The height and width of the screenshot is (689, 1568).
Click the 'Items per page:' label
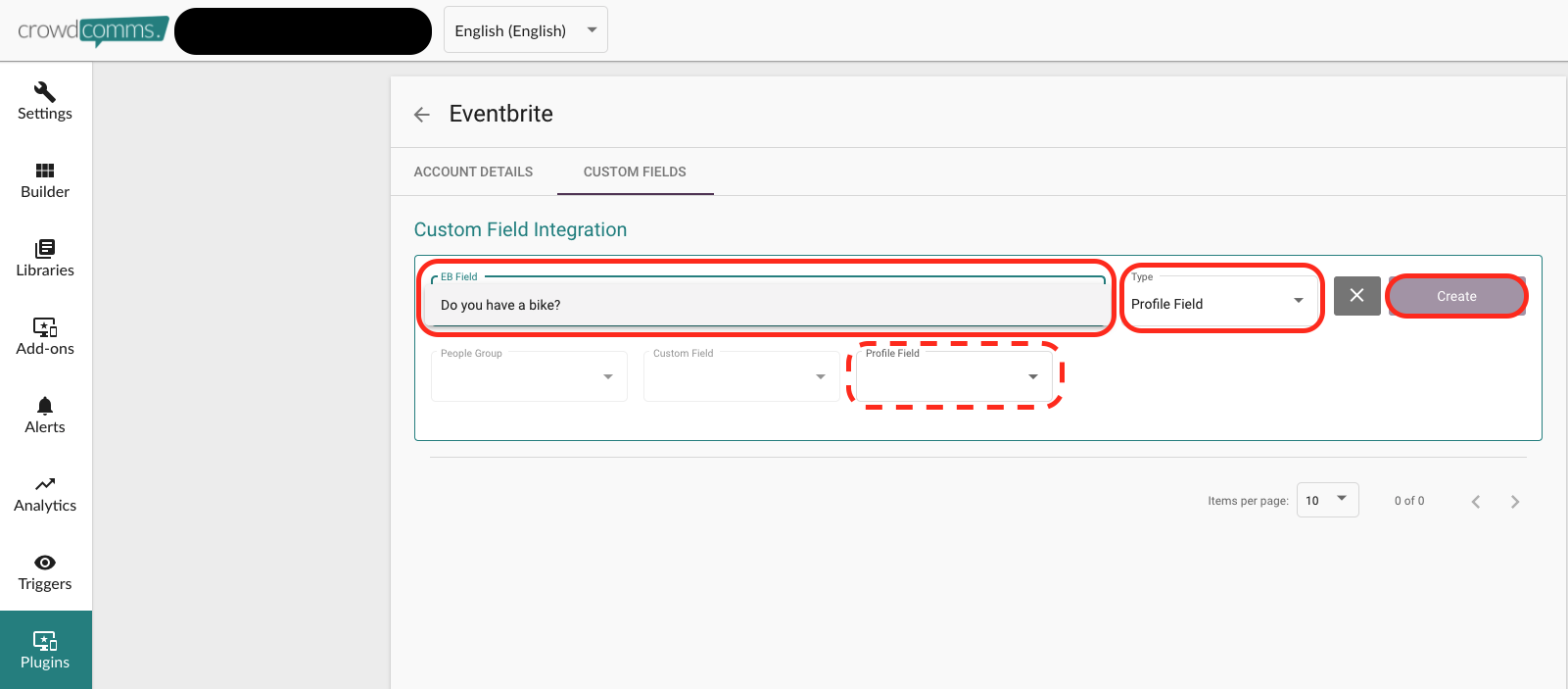click(x=1248, y=501)
